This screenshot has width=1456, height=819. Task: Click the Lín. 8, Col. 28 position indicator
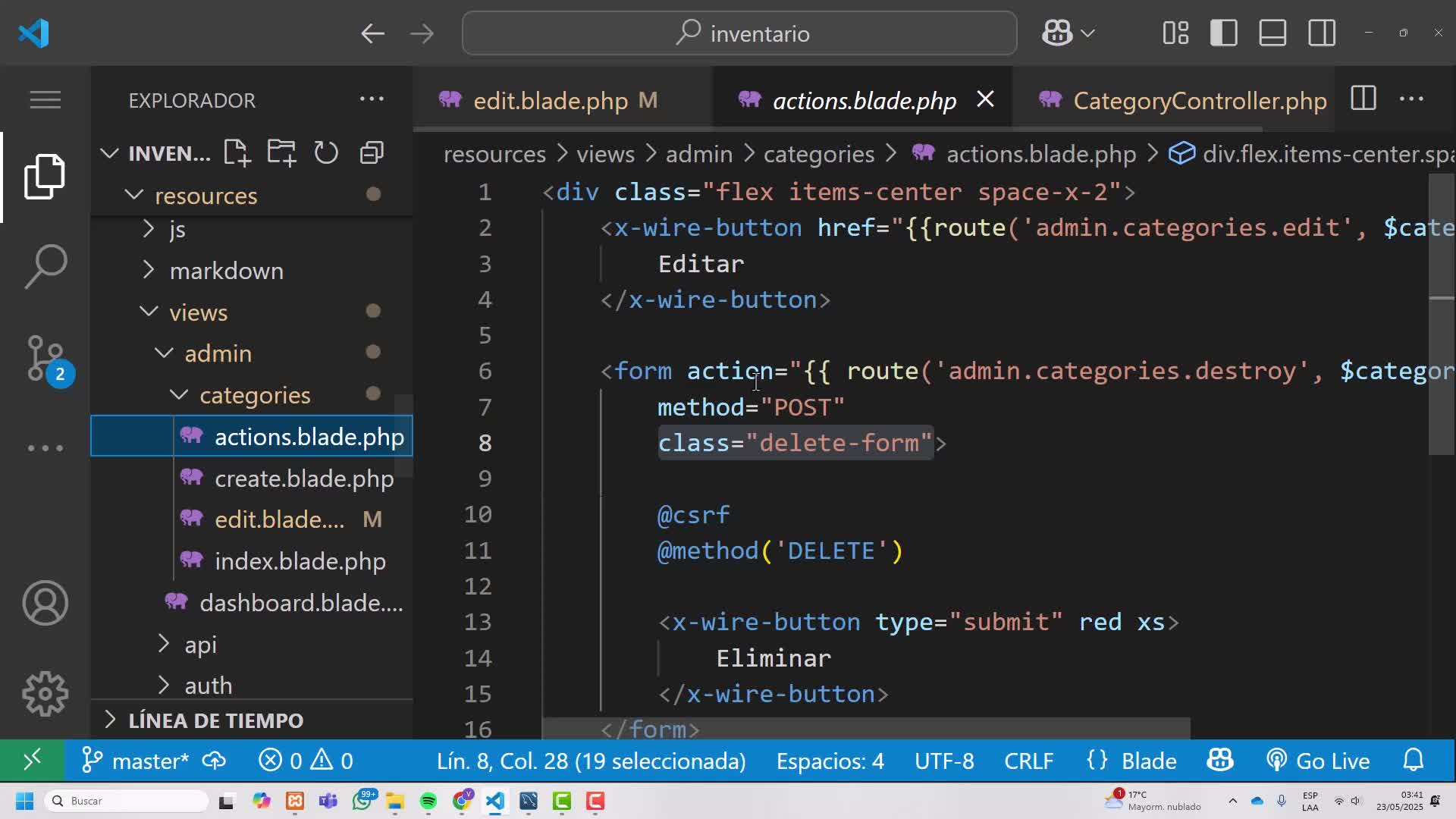click(x=591, y=761)
